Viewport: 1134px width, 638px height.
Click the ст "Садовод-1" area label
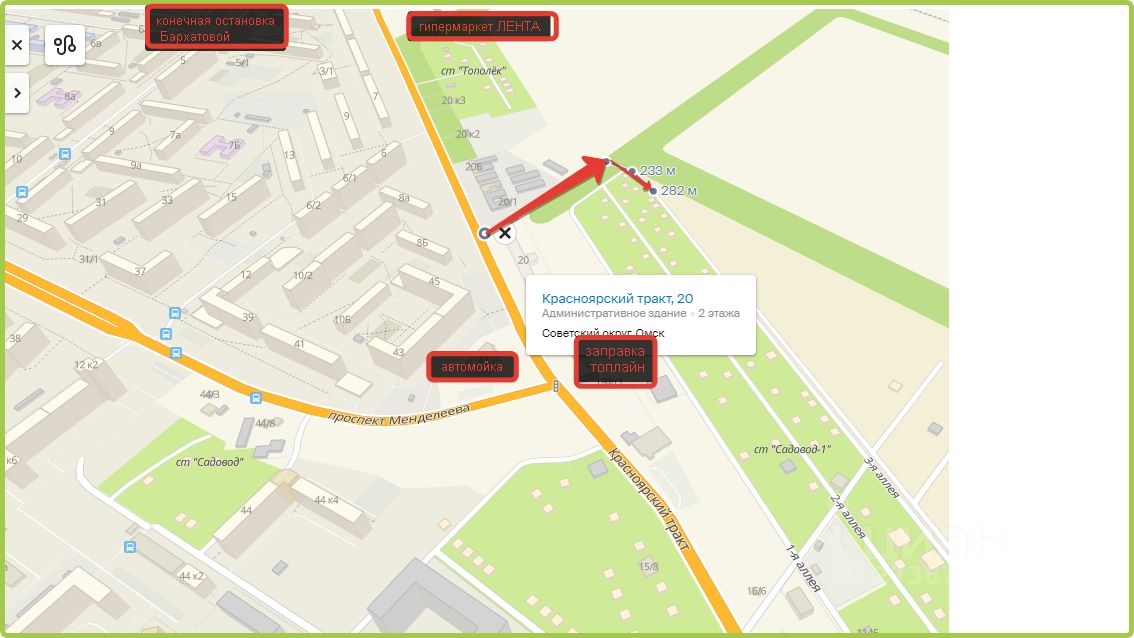click(792, 449)
